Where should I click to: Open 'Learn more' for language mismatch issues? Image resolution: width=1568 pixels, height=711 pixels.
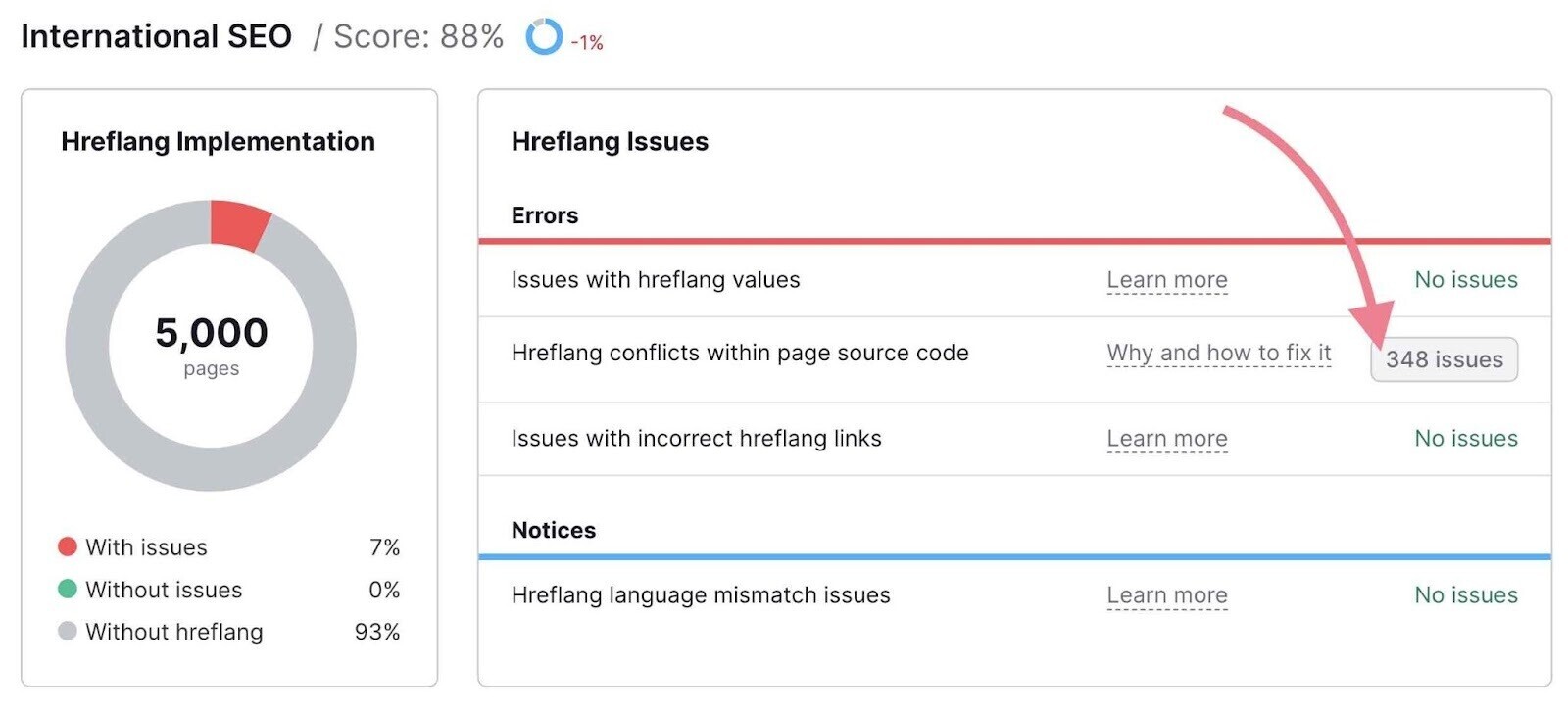click(1167, 594)
